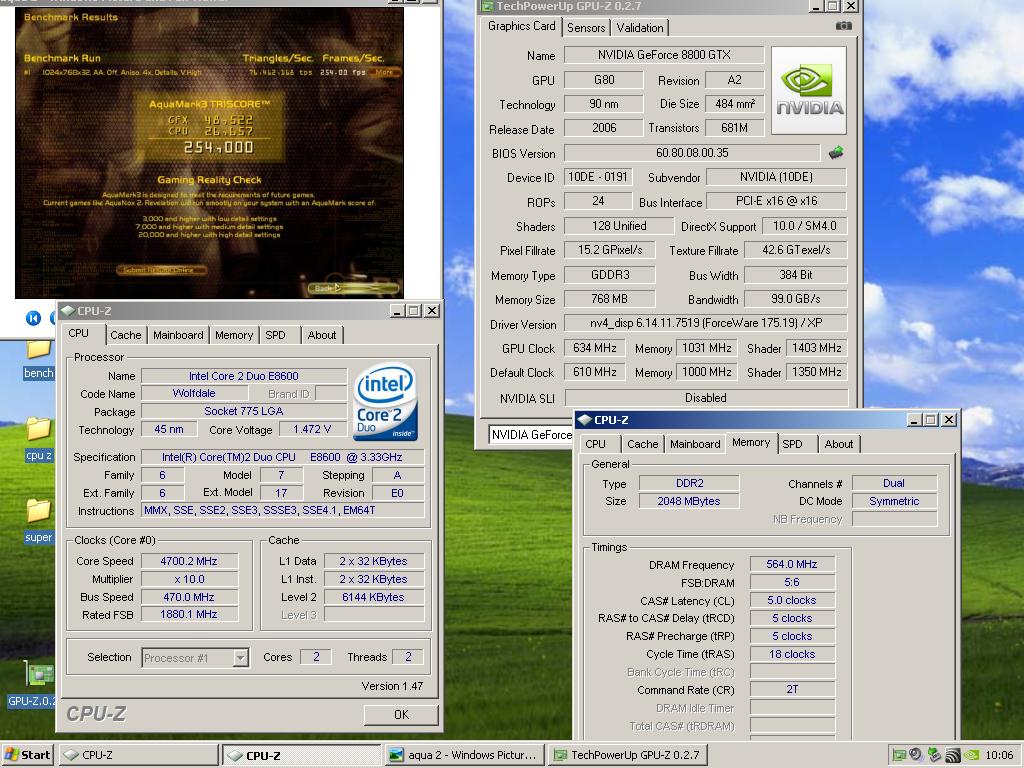Click the Name field Intel Core 2 Duo E8600
The width and height of the screenshot is (1024, 768).
244,376
